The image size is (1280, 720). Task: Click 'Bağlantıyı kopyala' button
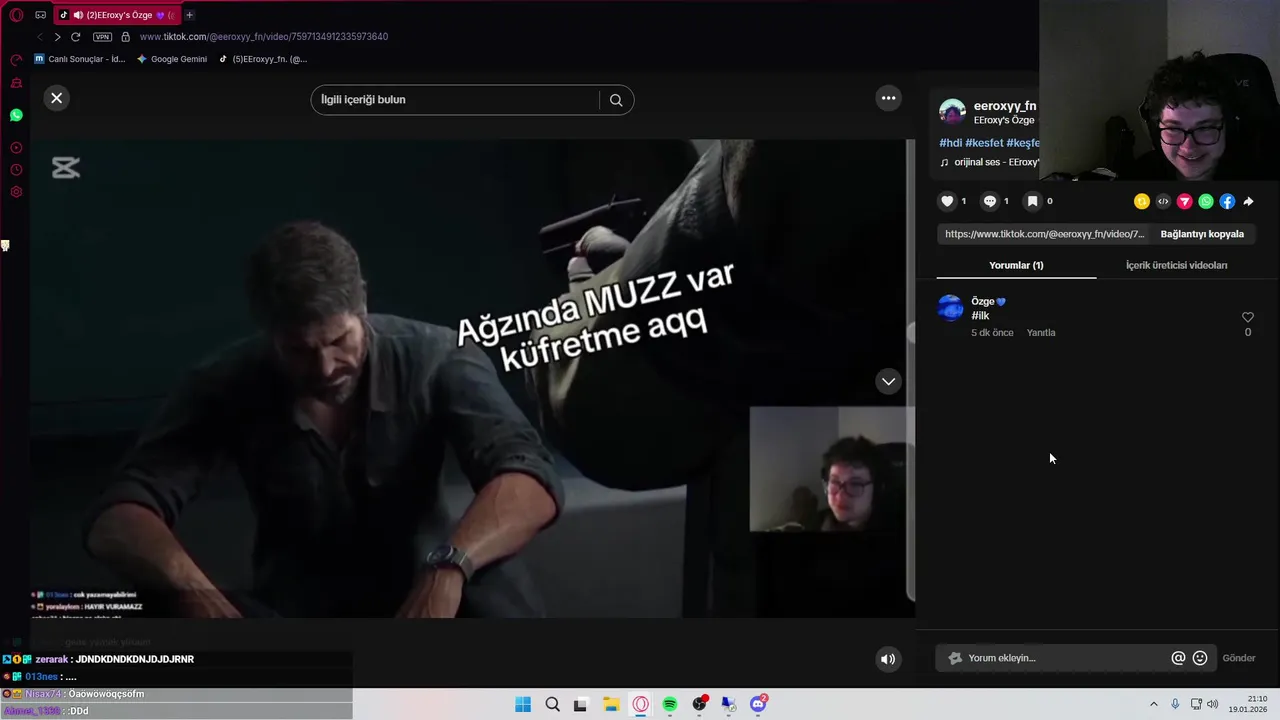coord(1202,234)
